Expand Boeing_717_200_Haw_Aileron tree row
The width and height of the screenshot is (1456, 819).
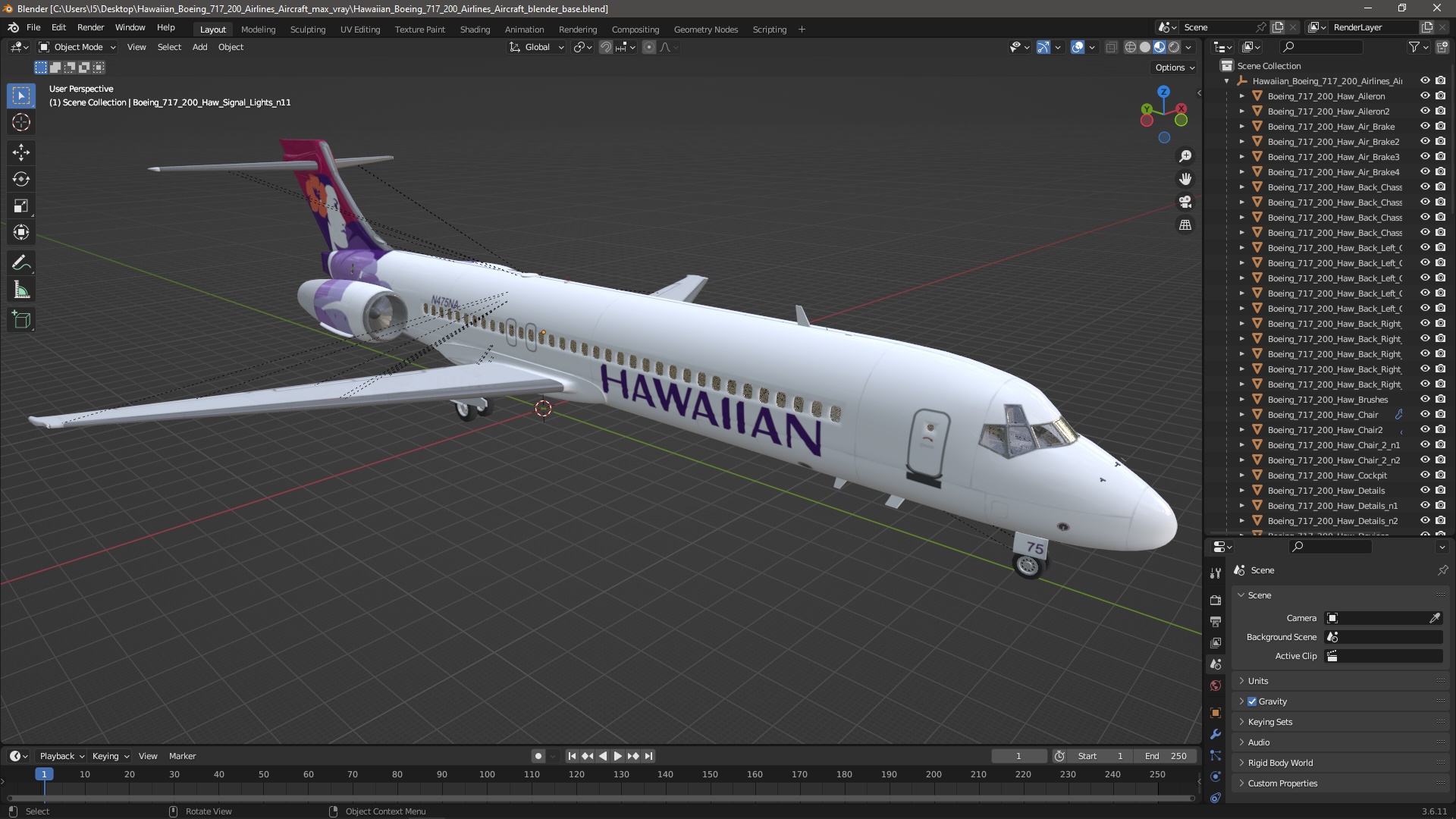(x=1242, y=96)
